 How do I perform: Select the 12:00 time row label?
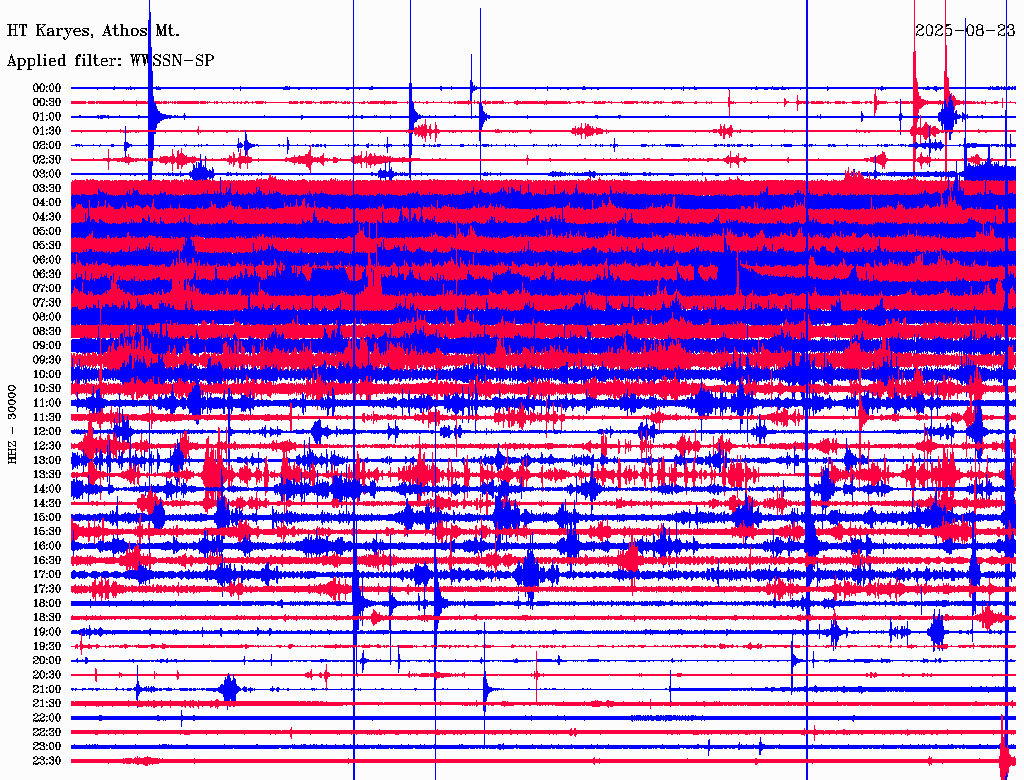tap(47, 432)
